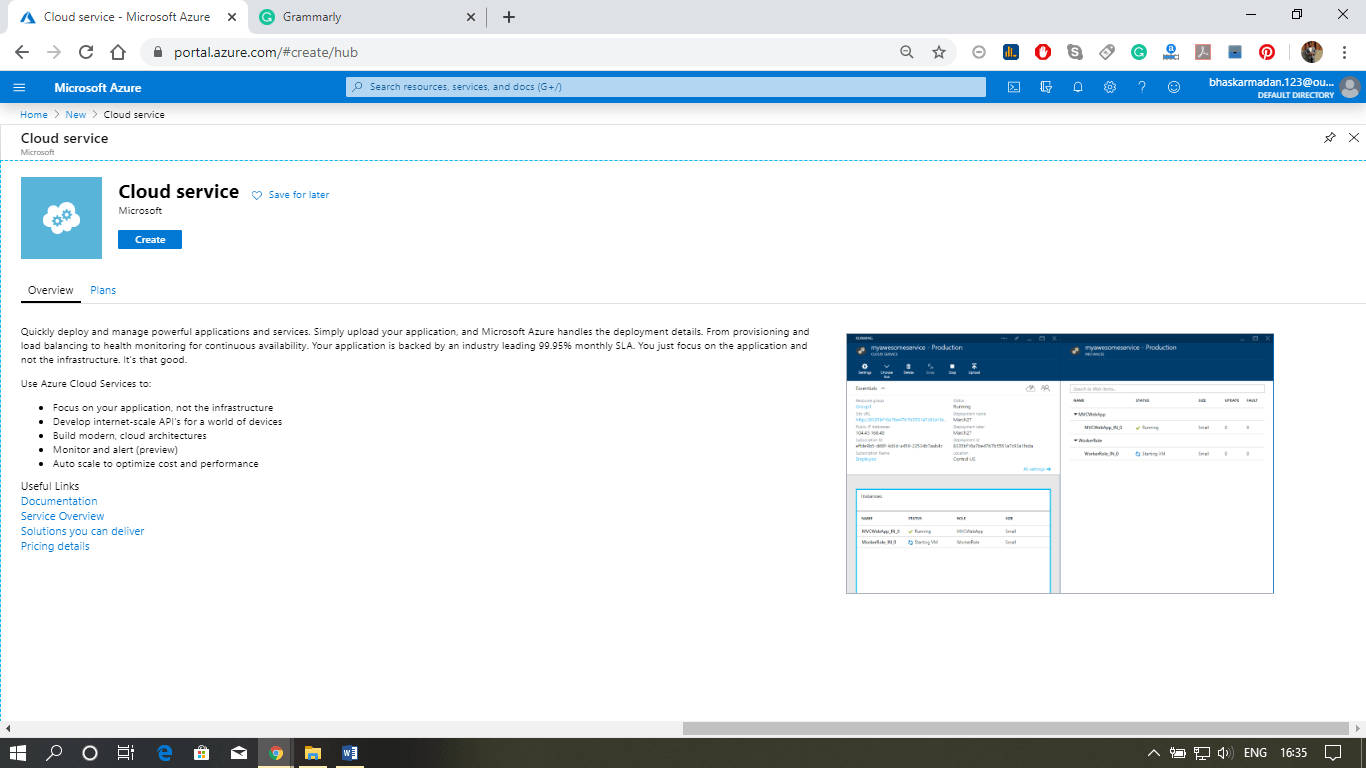Open the Azure account avatar menu

1350,87
